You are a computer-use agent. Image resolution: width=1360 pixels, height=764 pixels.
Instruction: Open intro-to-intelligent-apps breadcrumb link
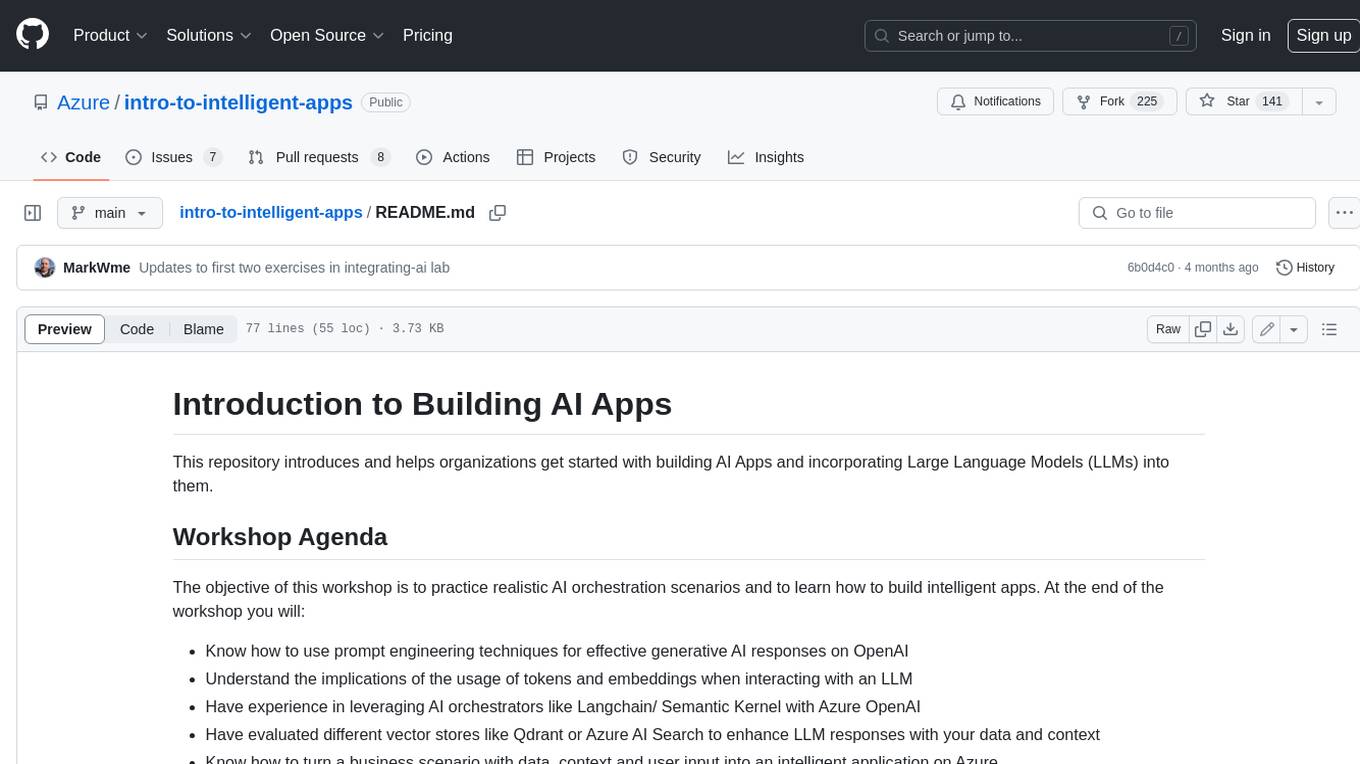(x=271, y=213)
